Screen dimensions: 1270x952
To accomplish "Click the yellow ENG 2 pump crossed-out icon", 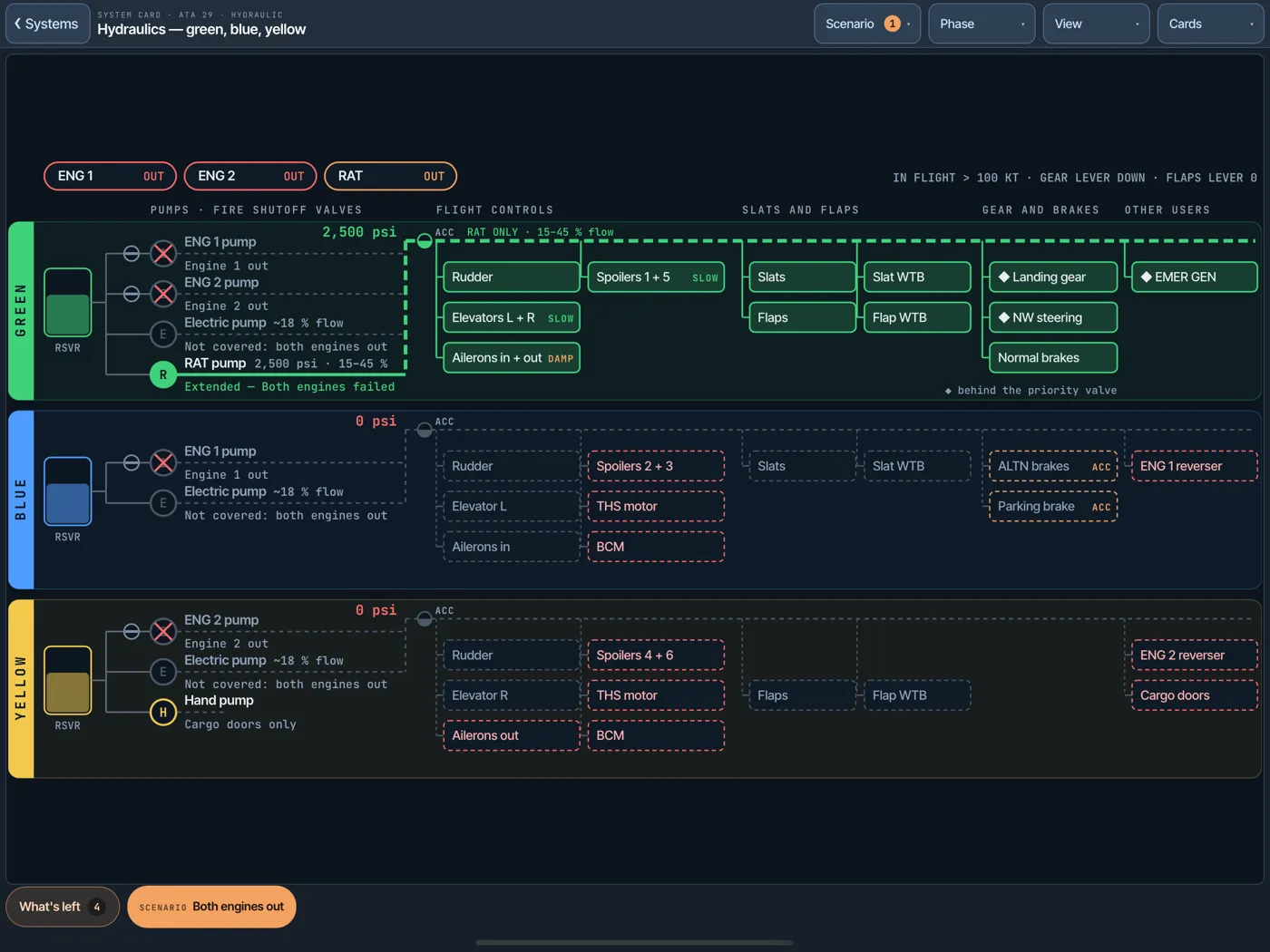I will (x=163, y=632).
